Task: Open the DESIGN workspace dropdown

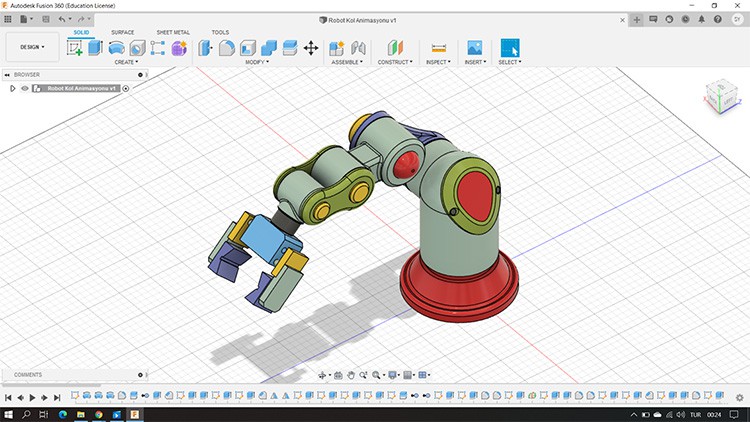Action: tap(32, 47)
